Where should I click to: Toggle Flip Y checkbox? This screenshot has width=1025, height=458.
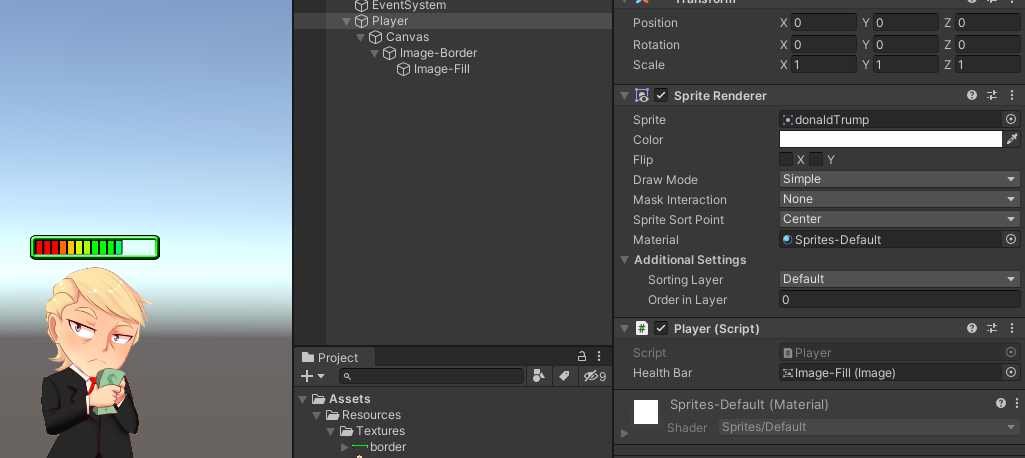[816, 159]
